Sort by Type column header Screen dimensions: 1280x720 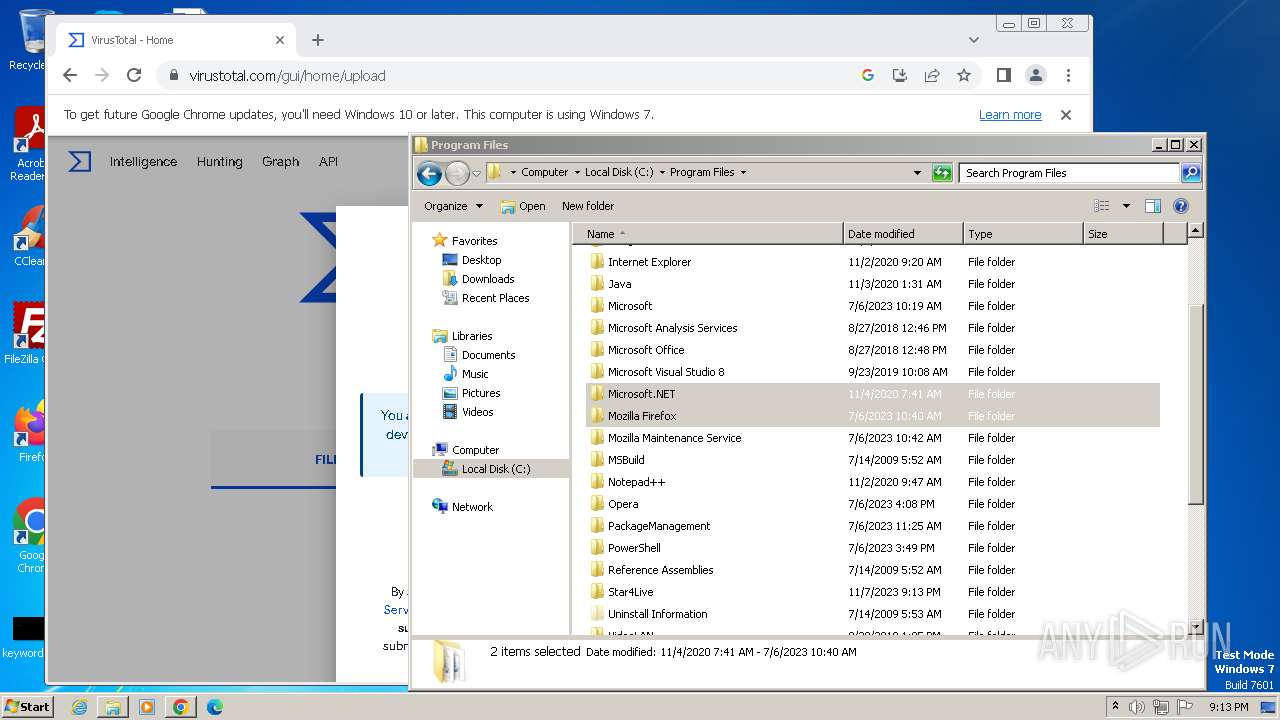[x=1023, y=234]
